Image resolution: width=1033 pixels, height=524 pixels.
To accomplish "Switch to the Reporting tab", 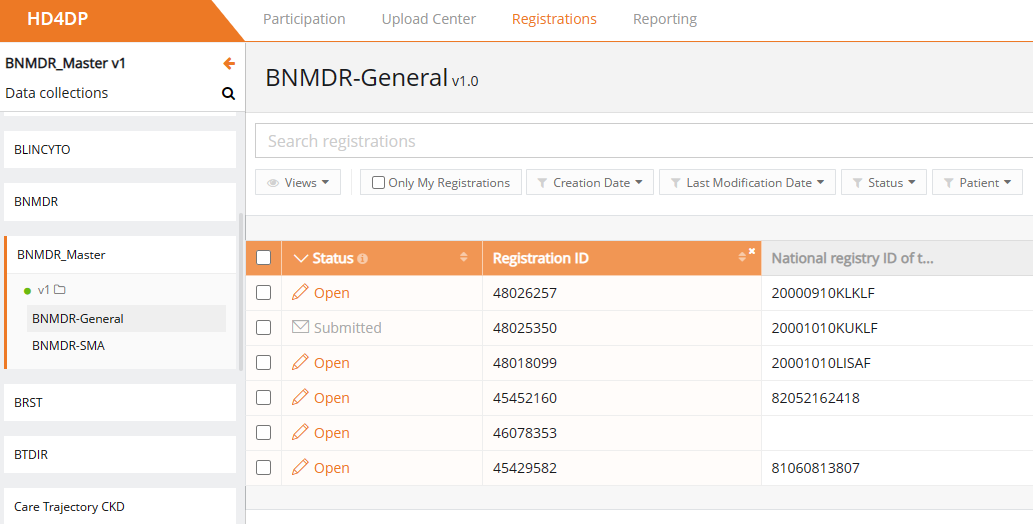I will pos(665,19).
